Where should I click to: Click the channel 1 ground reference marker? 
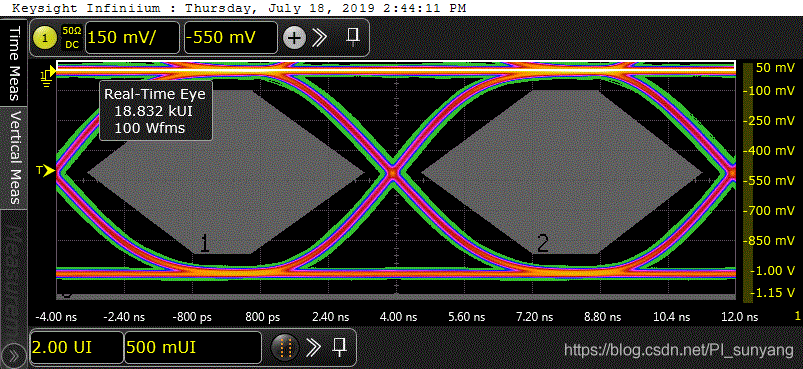[46, 76]
